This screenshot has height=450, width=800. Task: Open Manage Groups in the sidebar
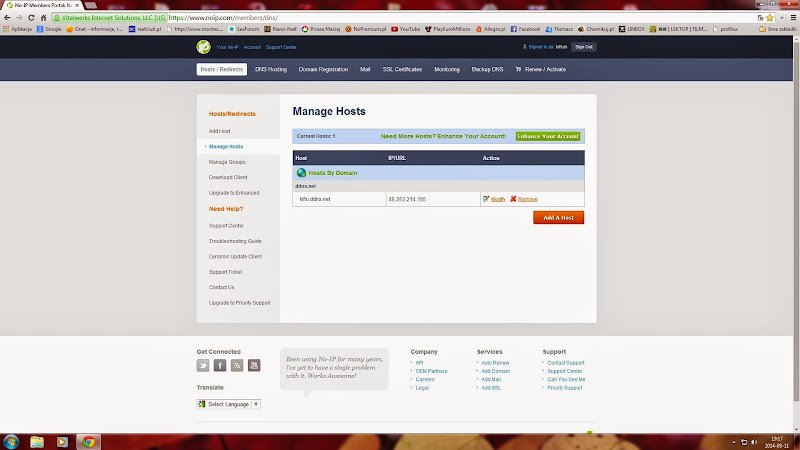click(x=227, y=161)
